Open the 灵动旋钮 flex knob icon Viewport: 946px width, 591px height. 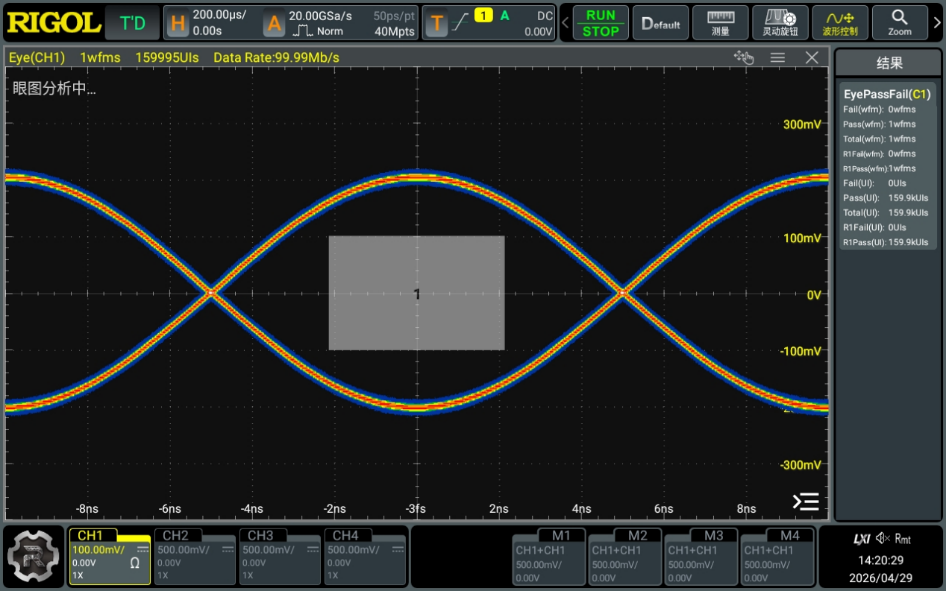[x=780, y=23]
